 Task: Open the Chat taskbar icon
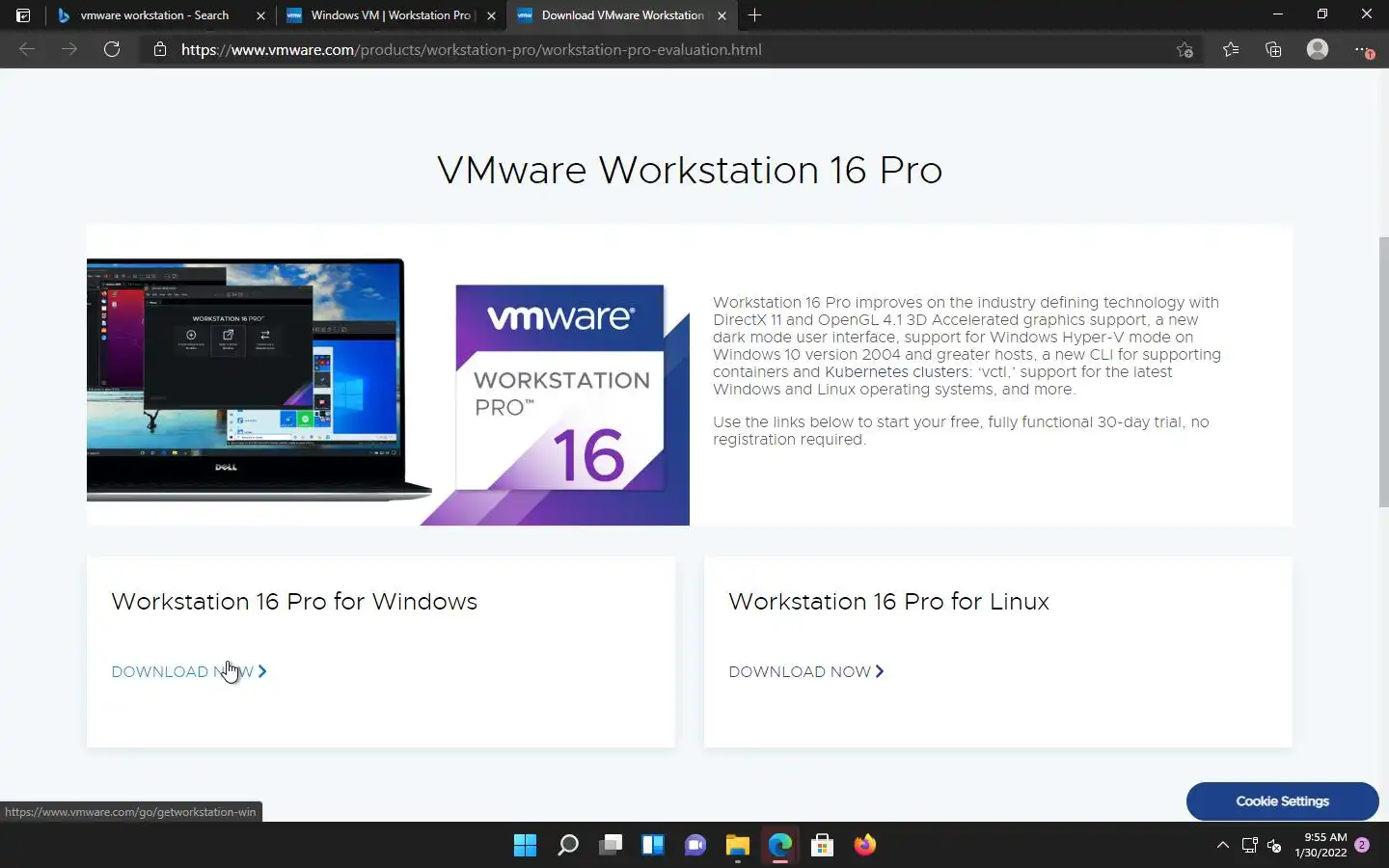coord(695,845)
